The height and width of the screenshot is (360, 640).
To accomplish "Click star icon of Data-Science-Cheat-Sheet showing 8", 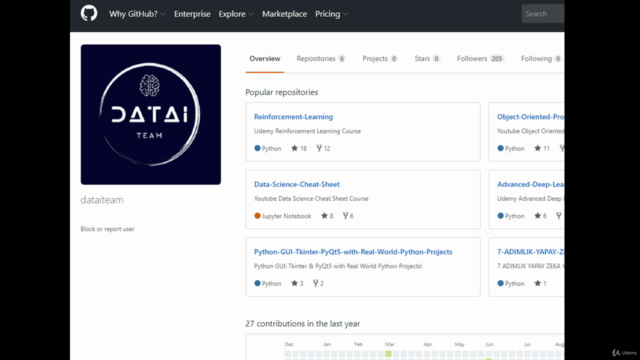I will tap(324, 216).
